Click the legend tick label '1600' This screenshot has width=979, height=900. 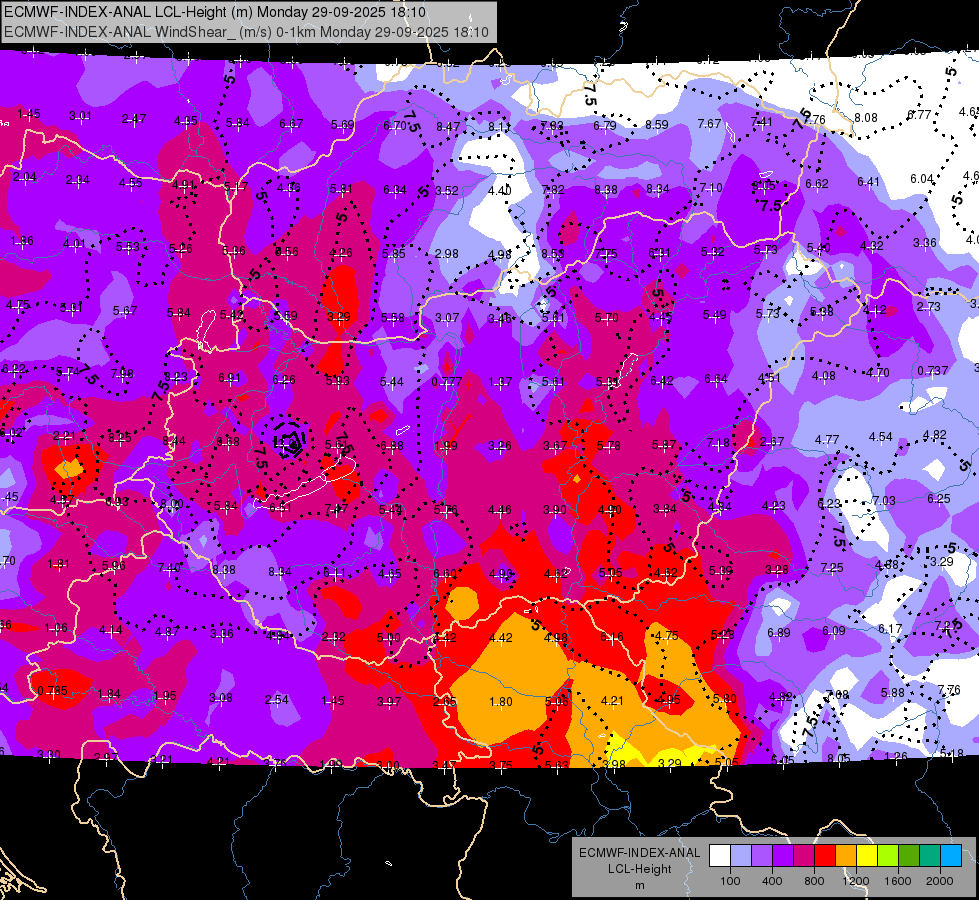[x=898, y=881]
